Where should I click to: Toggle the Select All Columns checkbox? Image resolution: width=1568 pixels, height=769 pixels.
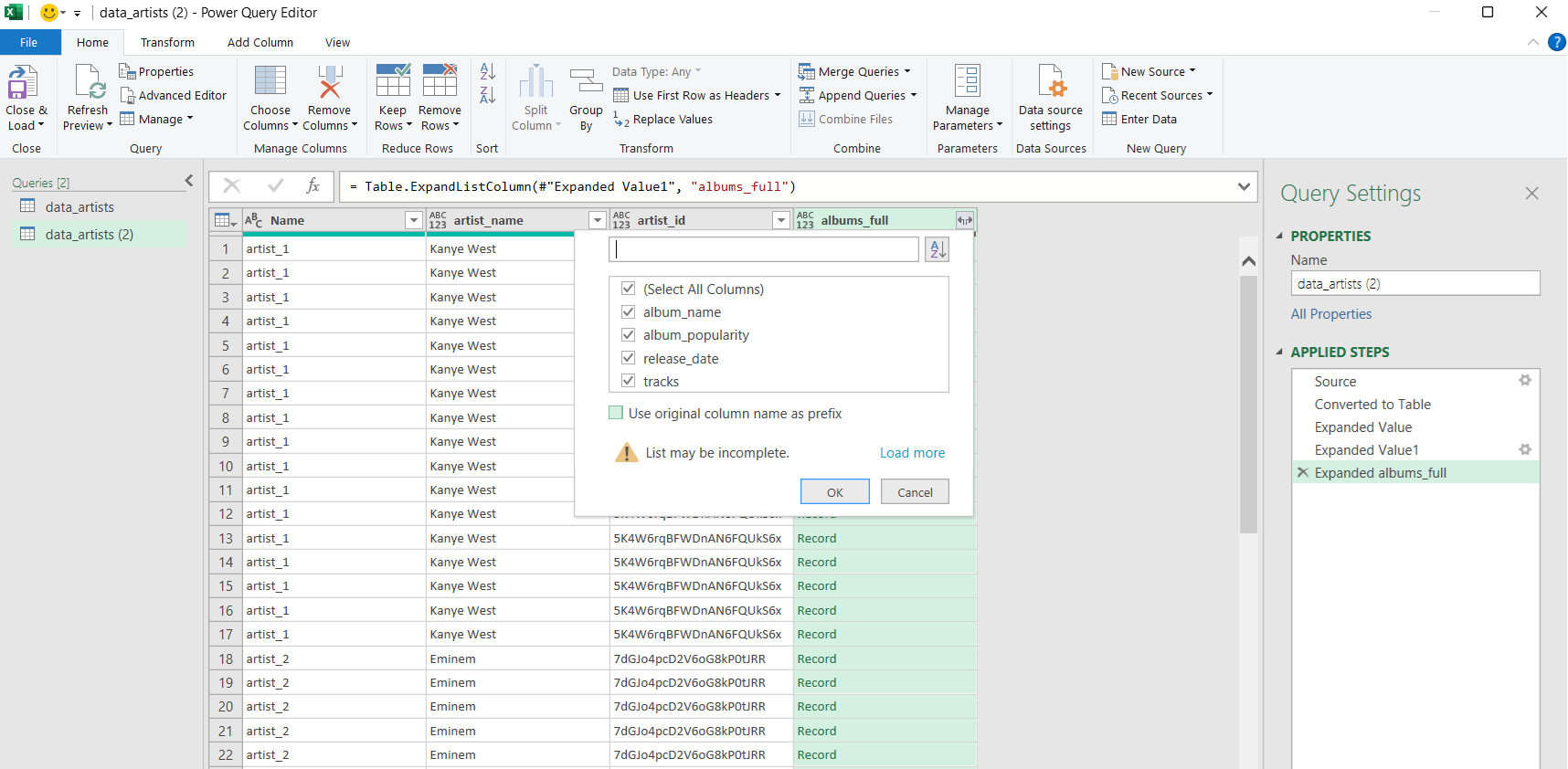(x=629, y=289)
